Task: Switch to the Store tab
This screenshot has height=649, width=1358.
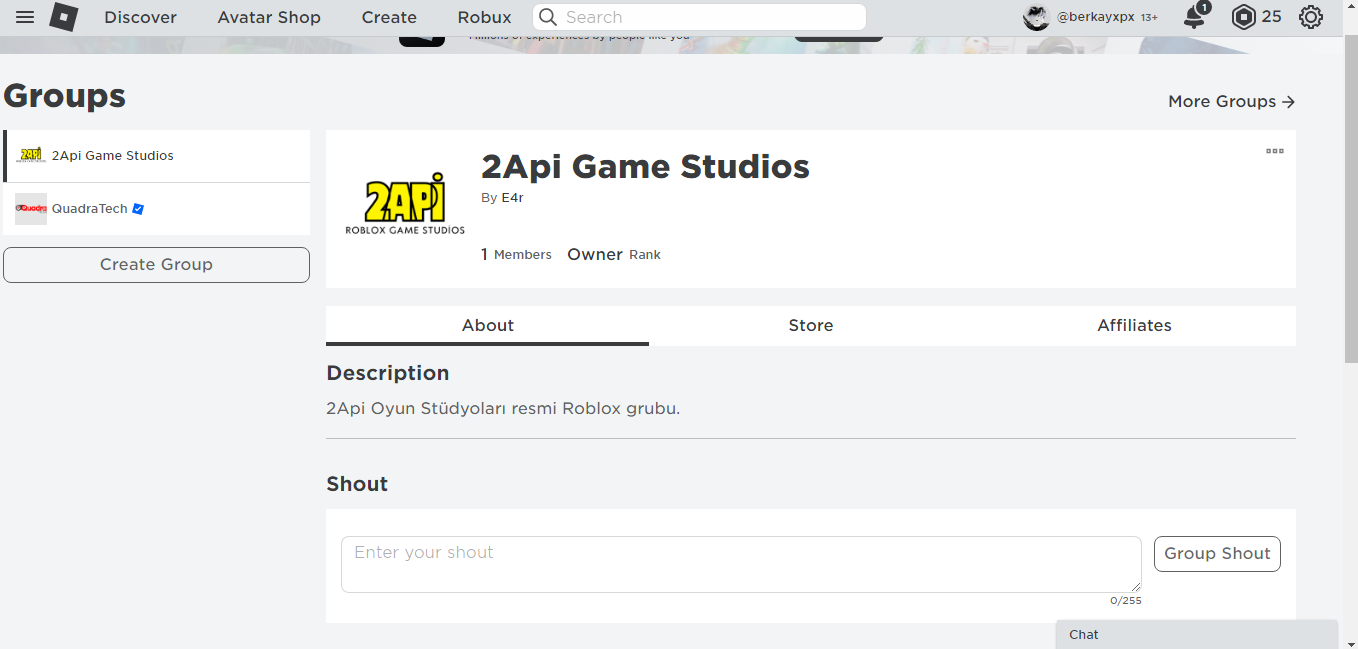Action: [x=810, y=325]
